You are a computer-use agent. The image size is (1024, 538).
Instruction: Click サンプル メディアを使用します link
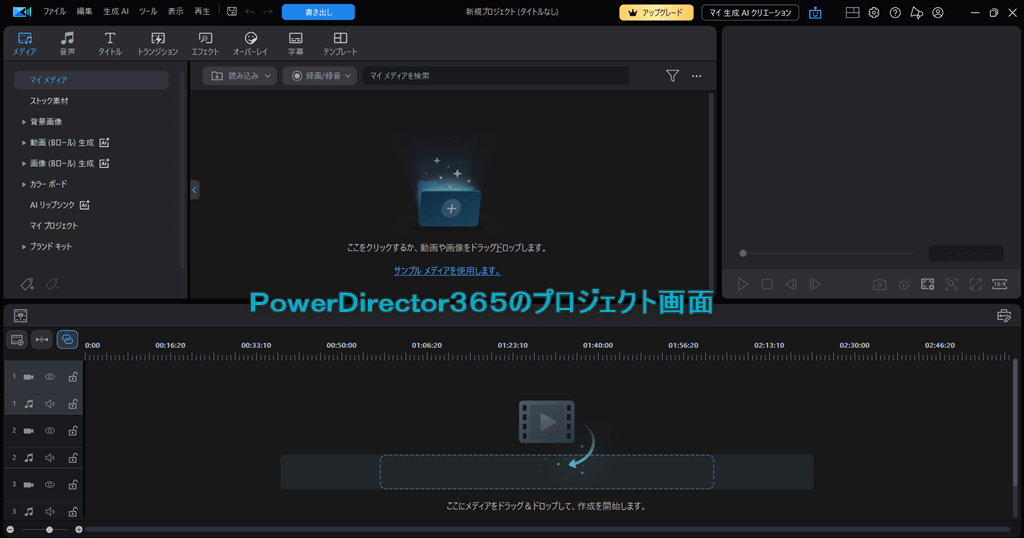[x=447, y=271]
